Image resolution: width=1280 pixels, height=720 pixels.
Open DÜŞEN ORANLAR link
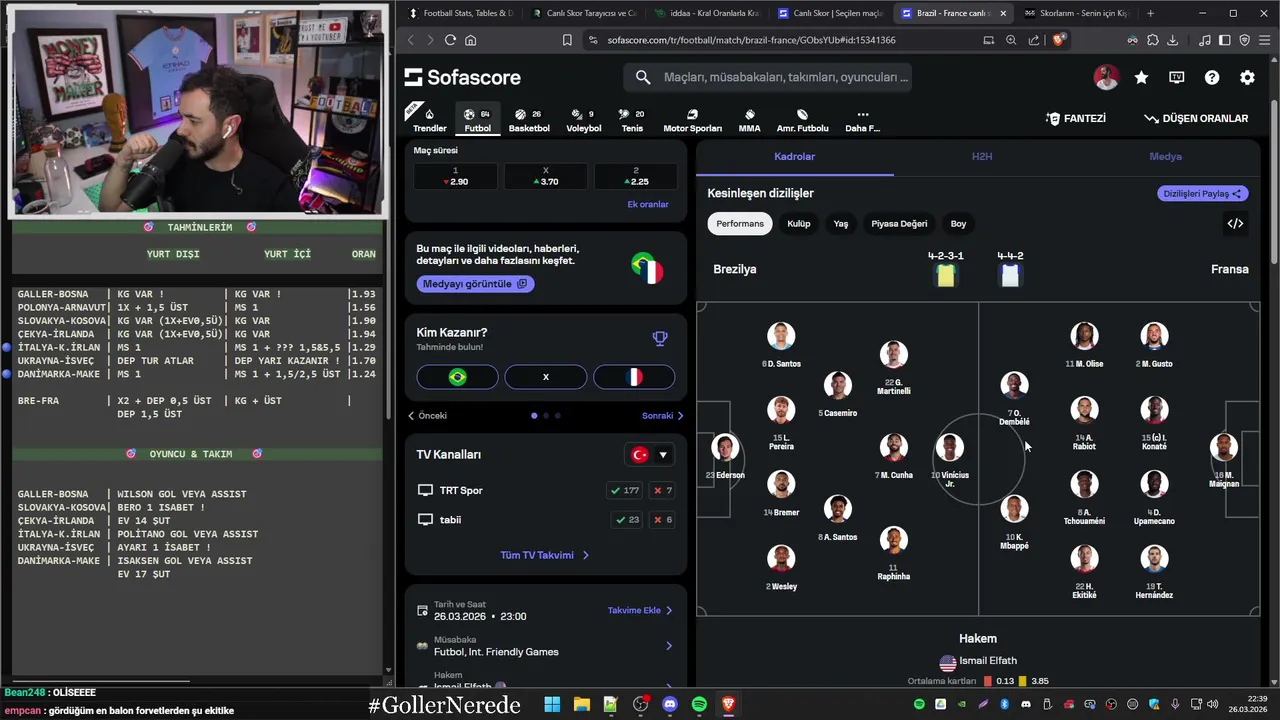point(1196,118)
